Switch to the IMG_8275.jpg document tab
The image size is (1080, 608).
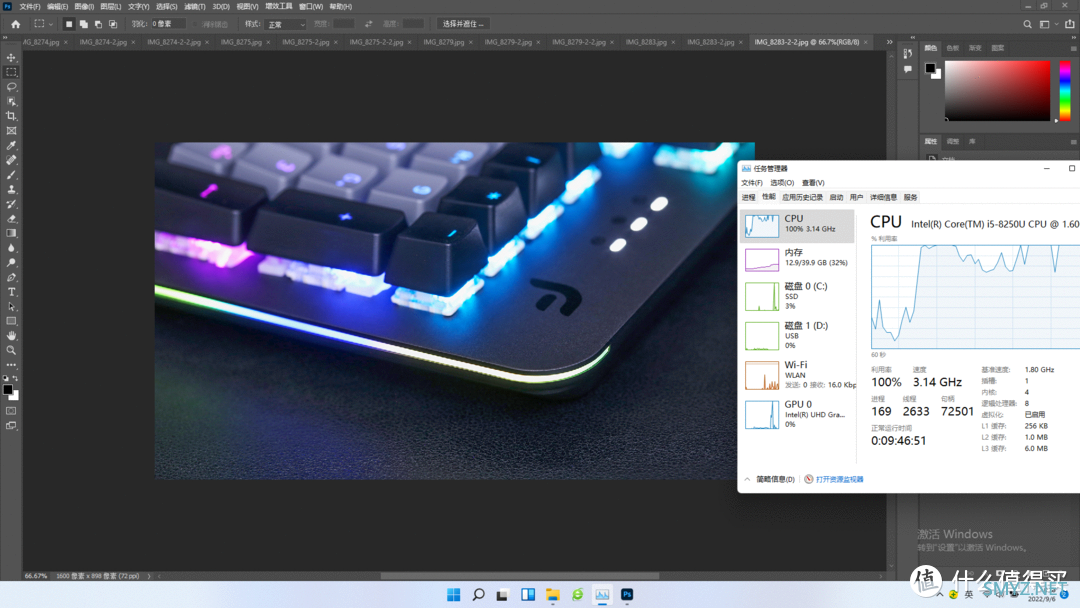pos(241,42)
